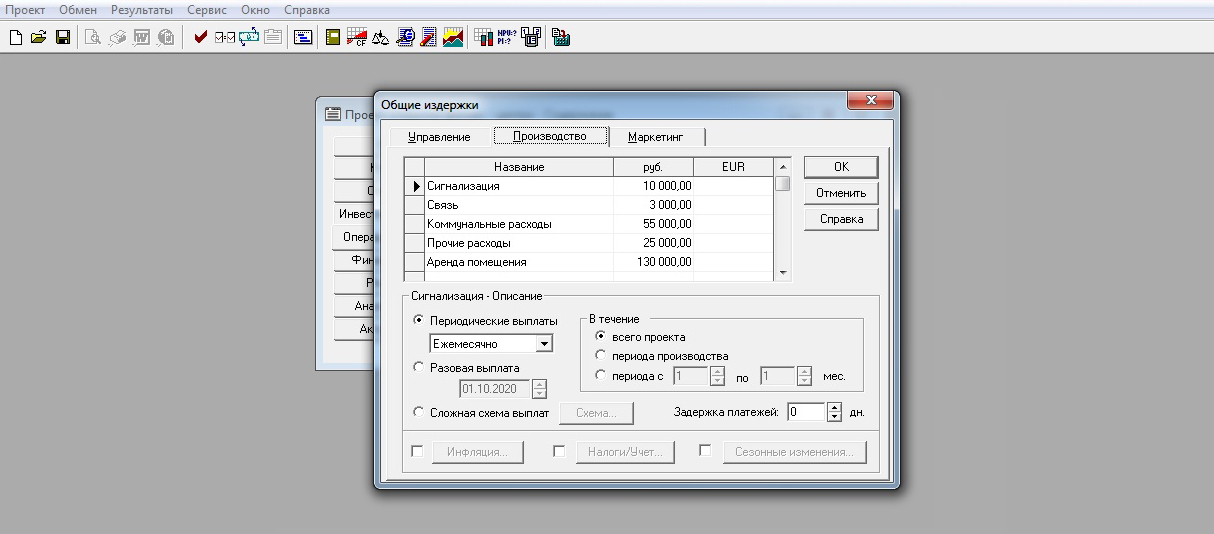The height and width of the screenshot is (534, 1214).
Task: Click the costs table scrollbar up arrow
Action: click(783, 166)
